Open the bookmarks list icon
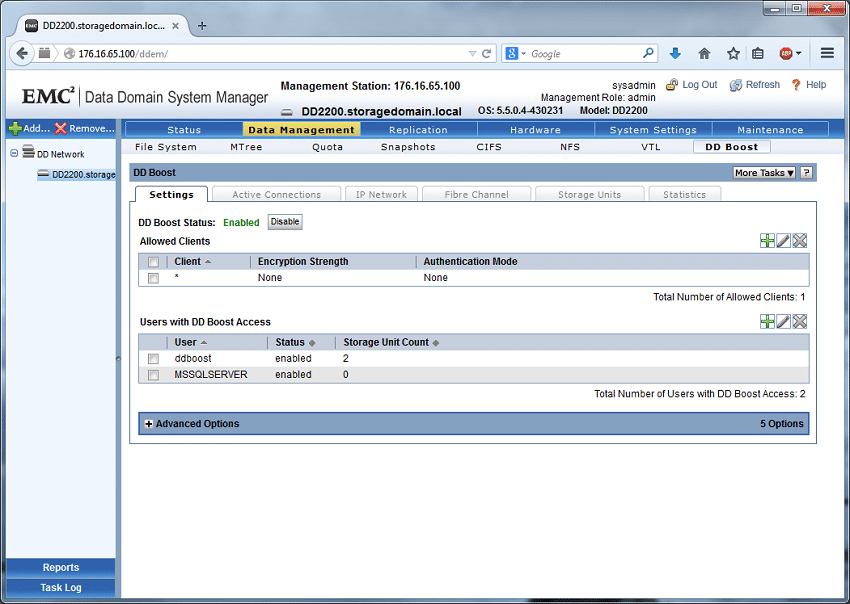Screen dimensions: 850x604 (x=758, y=53)
